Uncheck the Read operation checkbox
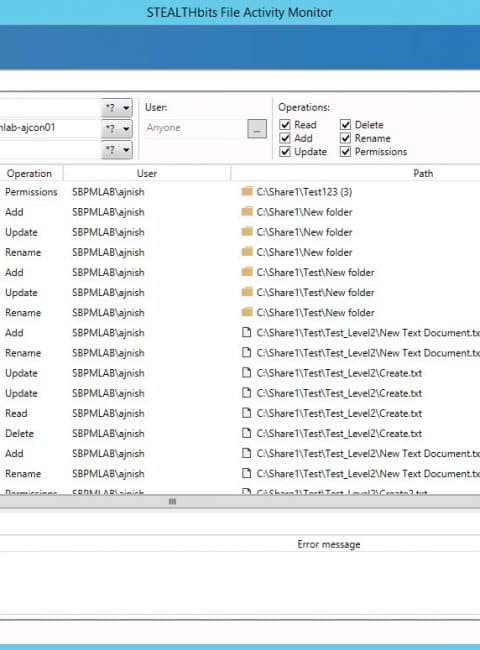Screen dimensions: 480x650 [285, 124]
